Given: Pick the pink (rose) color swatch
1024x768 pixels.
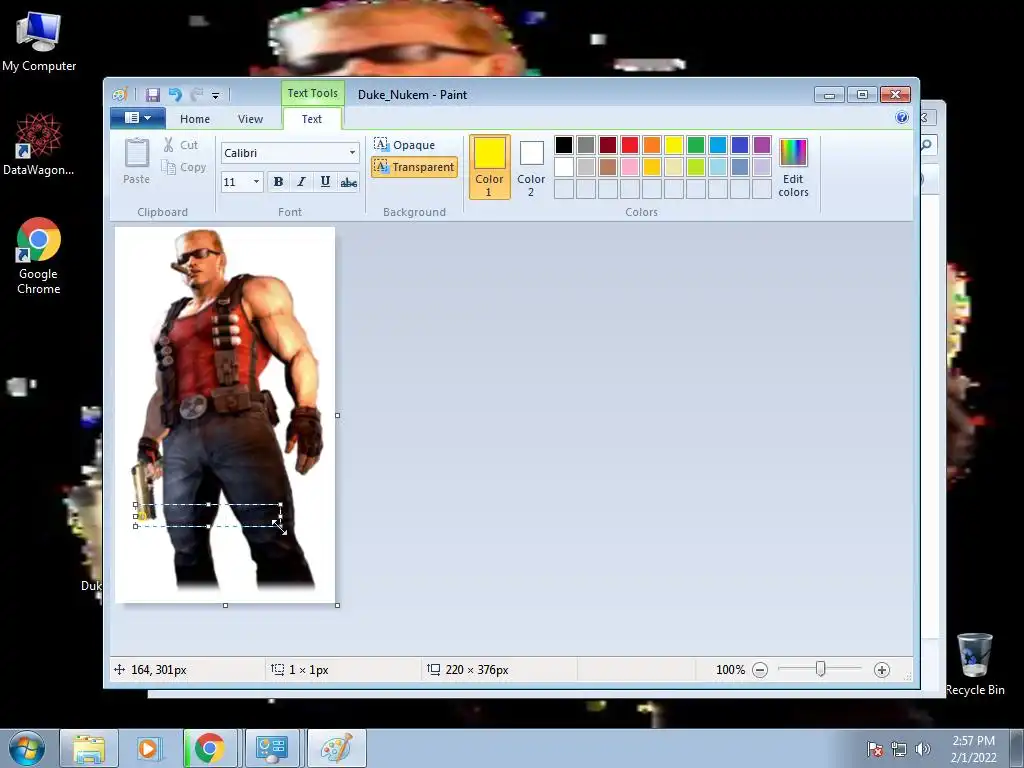Looking at the screenshot, I should [x=630, y=167].
